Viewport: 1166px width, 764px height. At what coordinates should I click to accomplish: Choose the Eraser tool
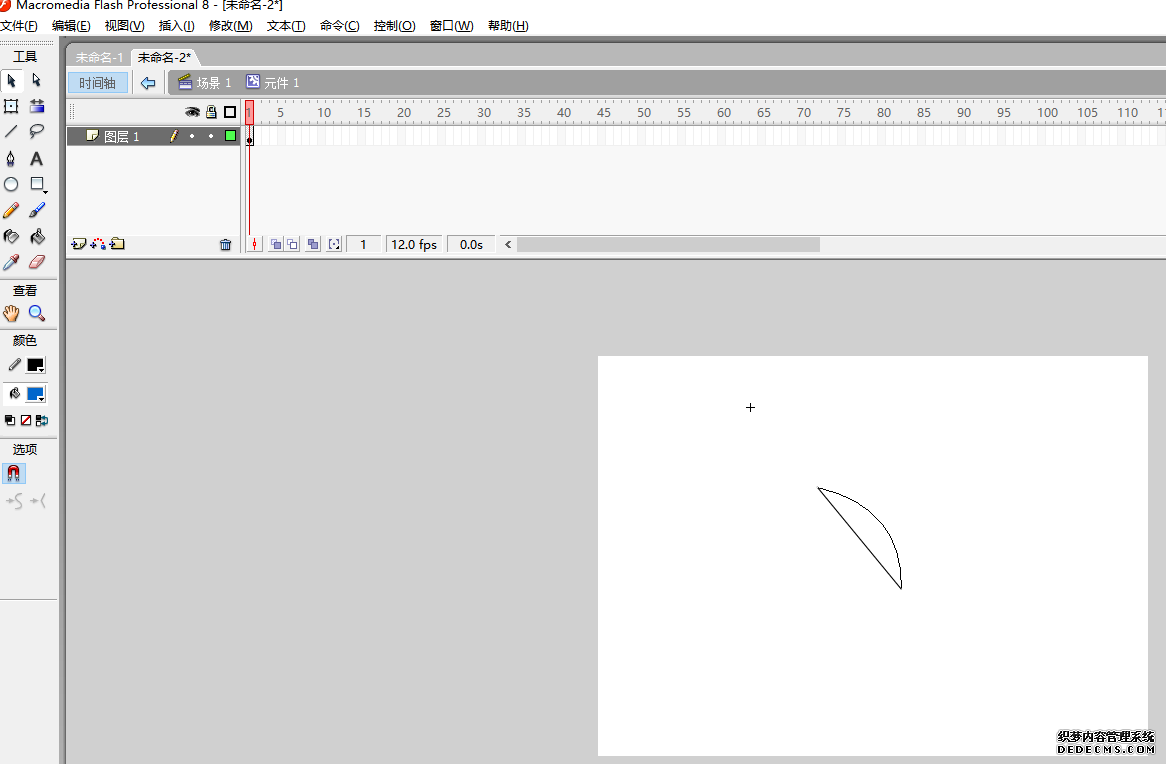[x=37, y=263]
